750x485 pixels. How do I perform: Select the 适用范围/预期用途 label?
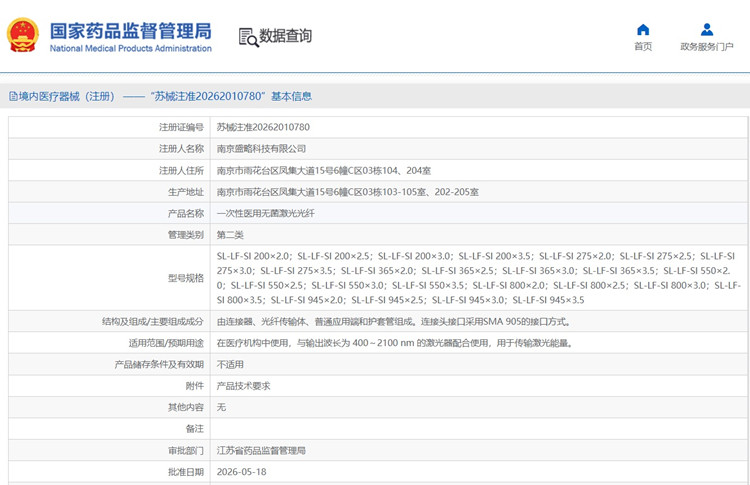166,343
